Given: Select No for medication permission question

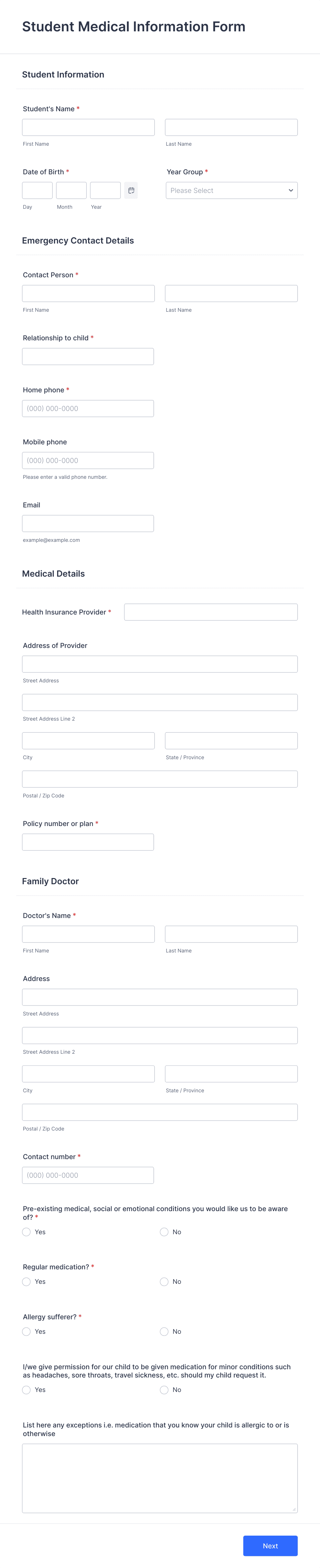Looking at the screenshot, I should coord(164,1390).
